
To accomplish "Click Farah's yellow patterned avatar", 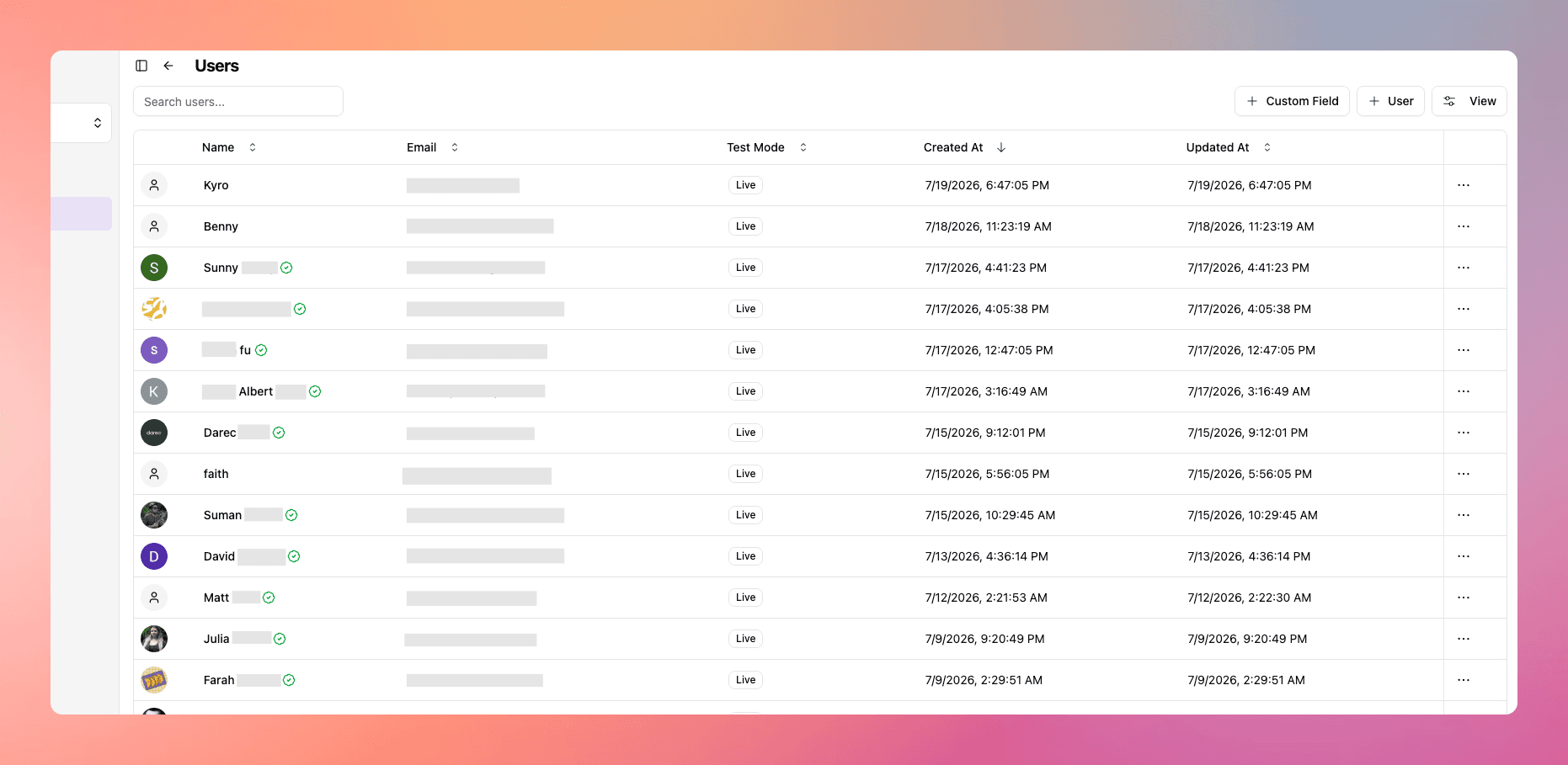I will coord(154,680).
